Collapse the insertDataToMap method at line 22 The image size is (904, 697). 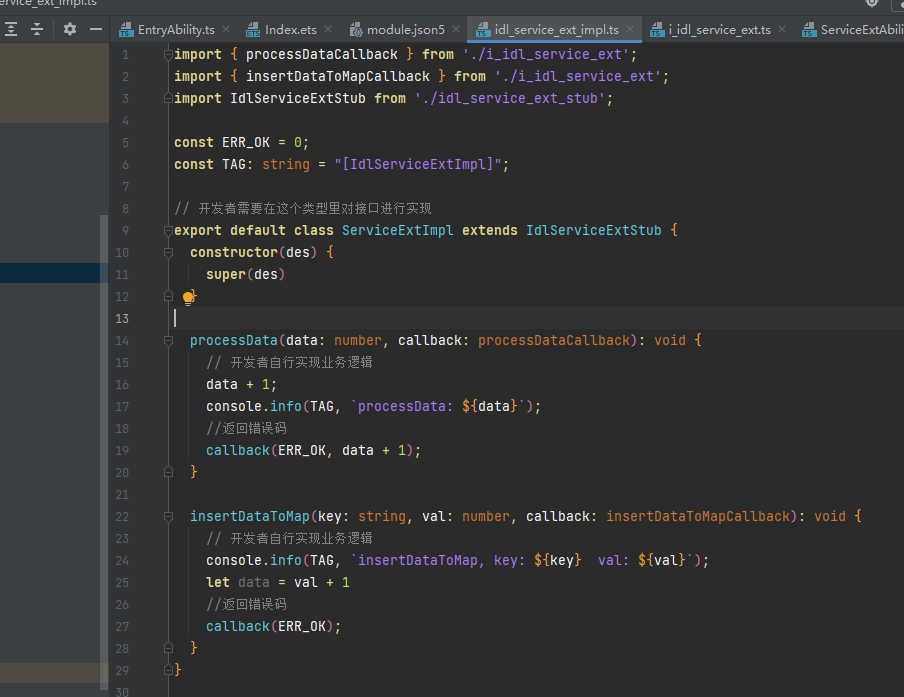[x=167, y=517]
